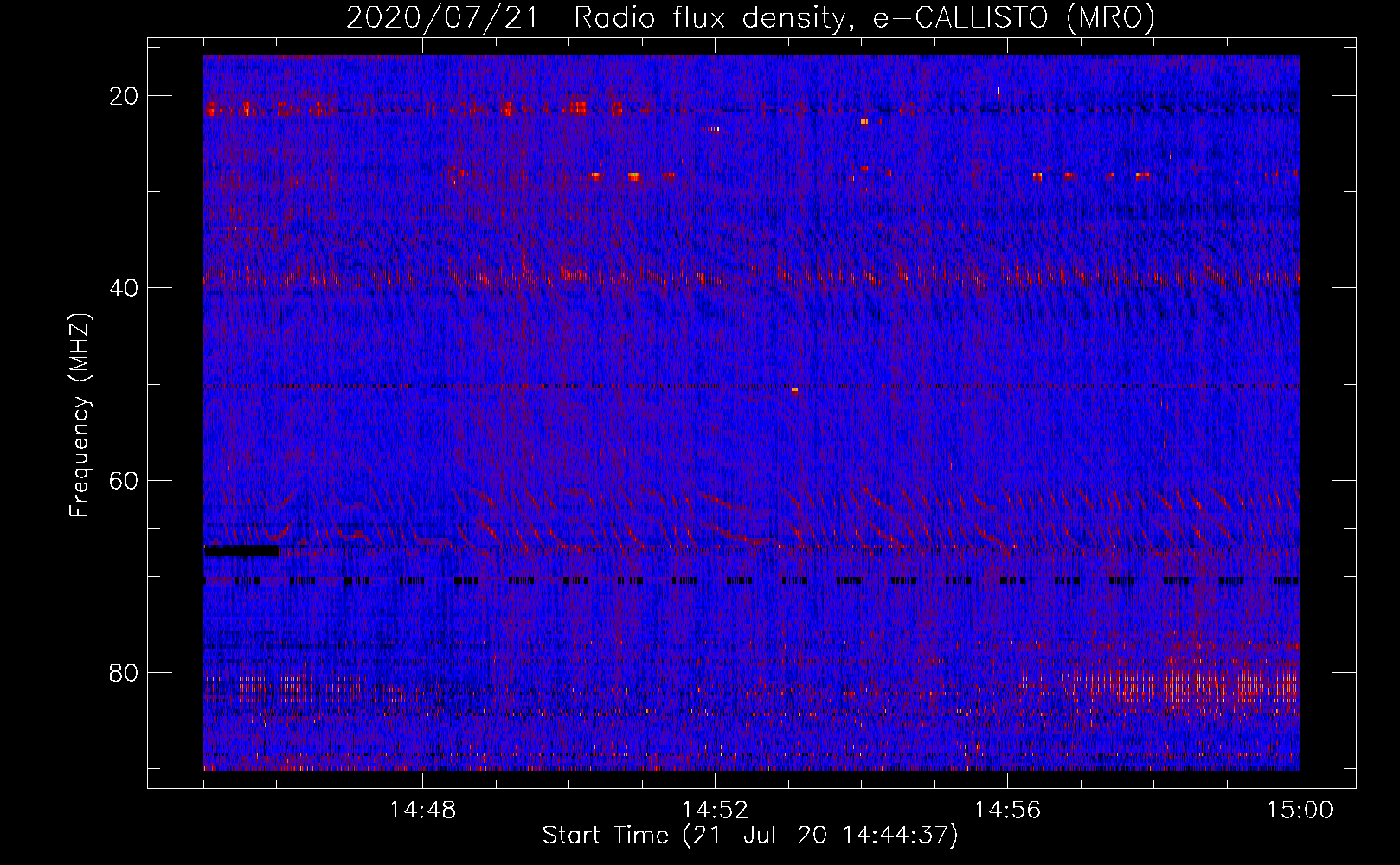The image size is (1400, 865).
Task: Click the black data-gap bar near 67 MHz
Action: (241, 550)
